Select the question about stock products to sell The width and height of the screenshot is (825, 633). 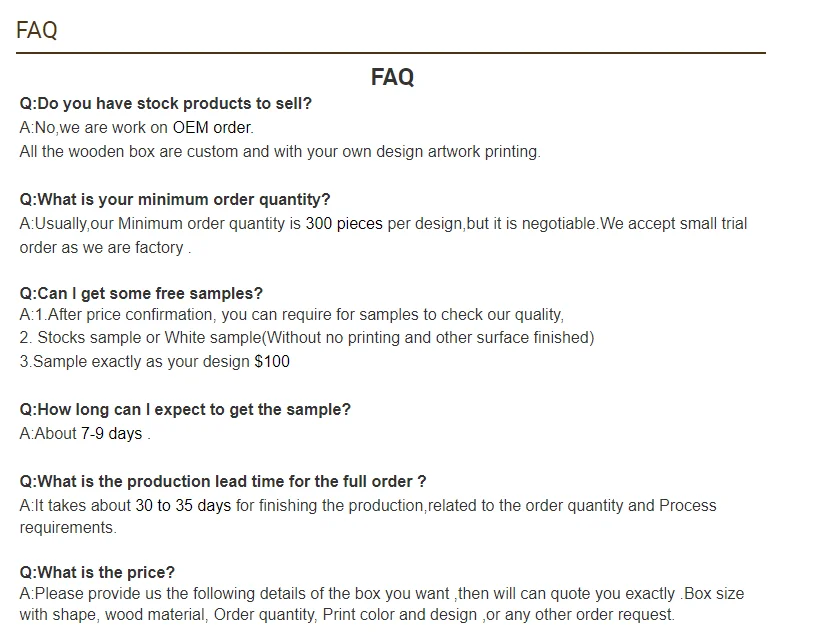[x=166, y=103]
